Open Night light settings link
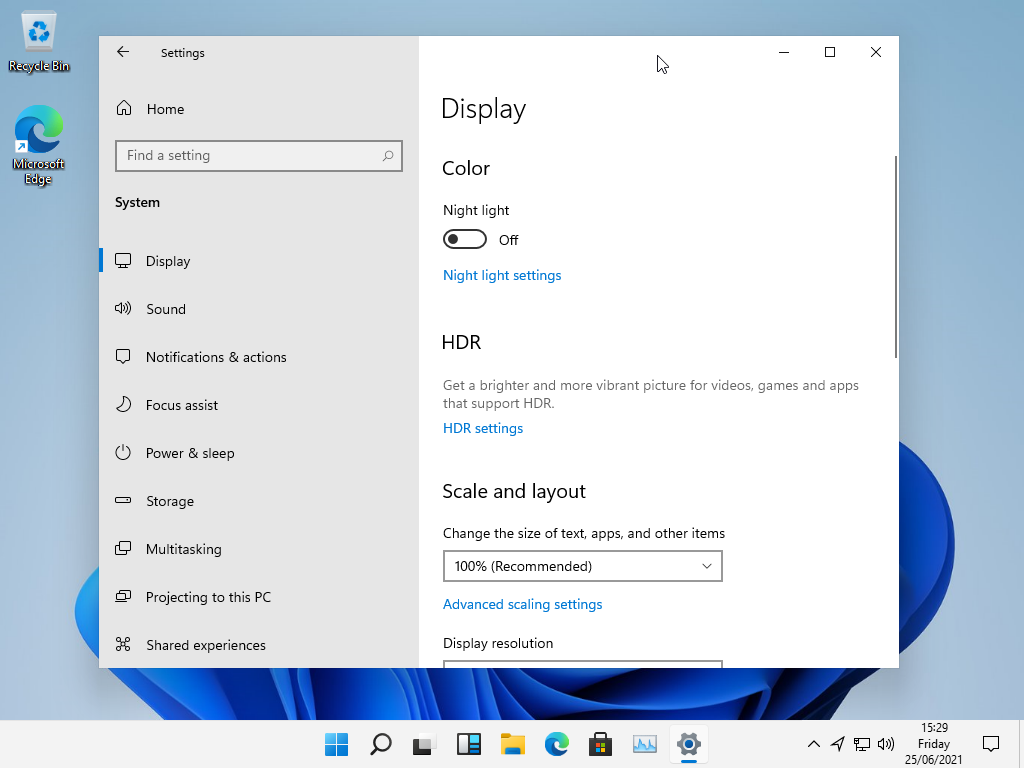 (x=502, y=275)
